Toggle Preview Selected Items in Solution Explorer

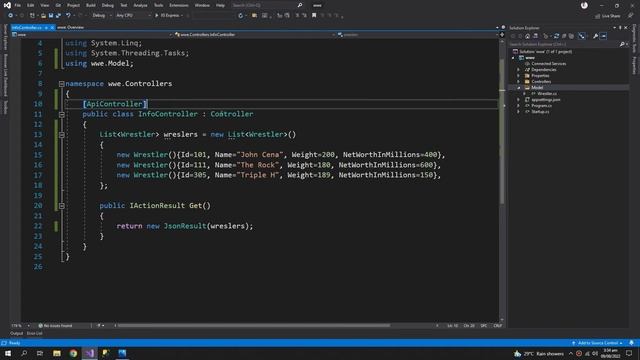coord(603,36)
